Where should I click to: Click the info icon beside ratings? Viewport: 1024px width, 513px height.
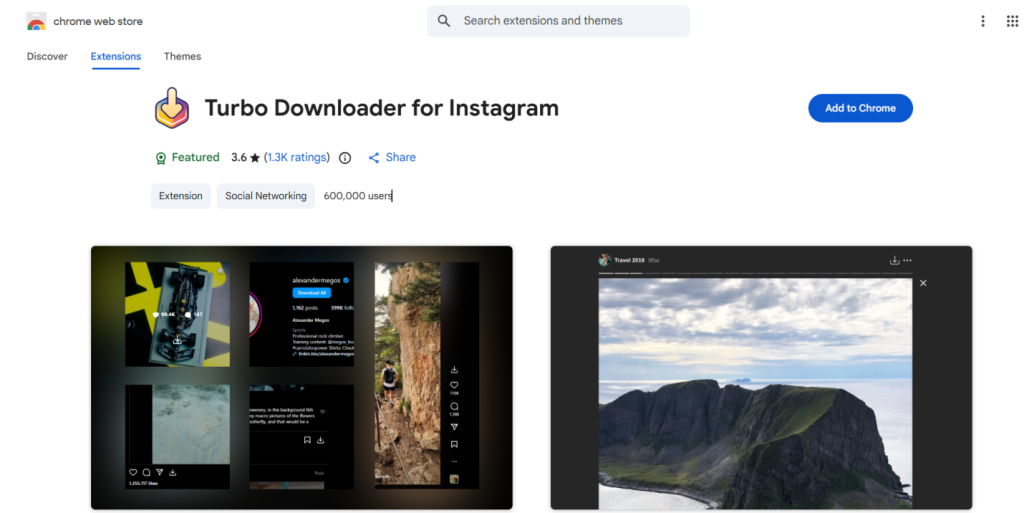(x=345, y=158)
